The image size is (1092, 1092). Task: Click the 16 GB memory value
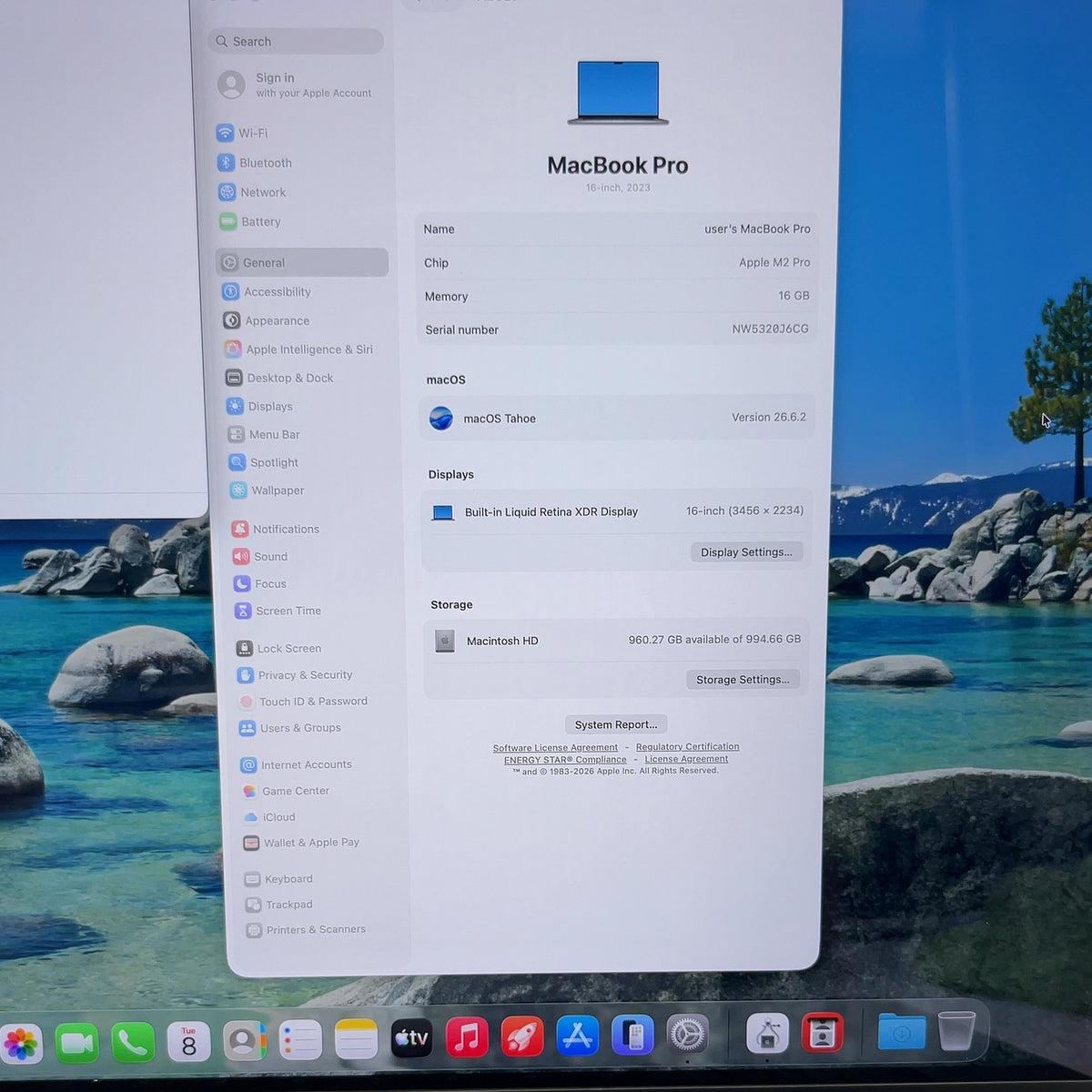coord(794,296)
